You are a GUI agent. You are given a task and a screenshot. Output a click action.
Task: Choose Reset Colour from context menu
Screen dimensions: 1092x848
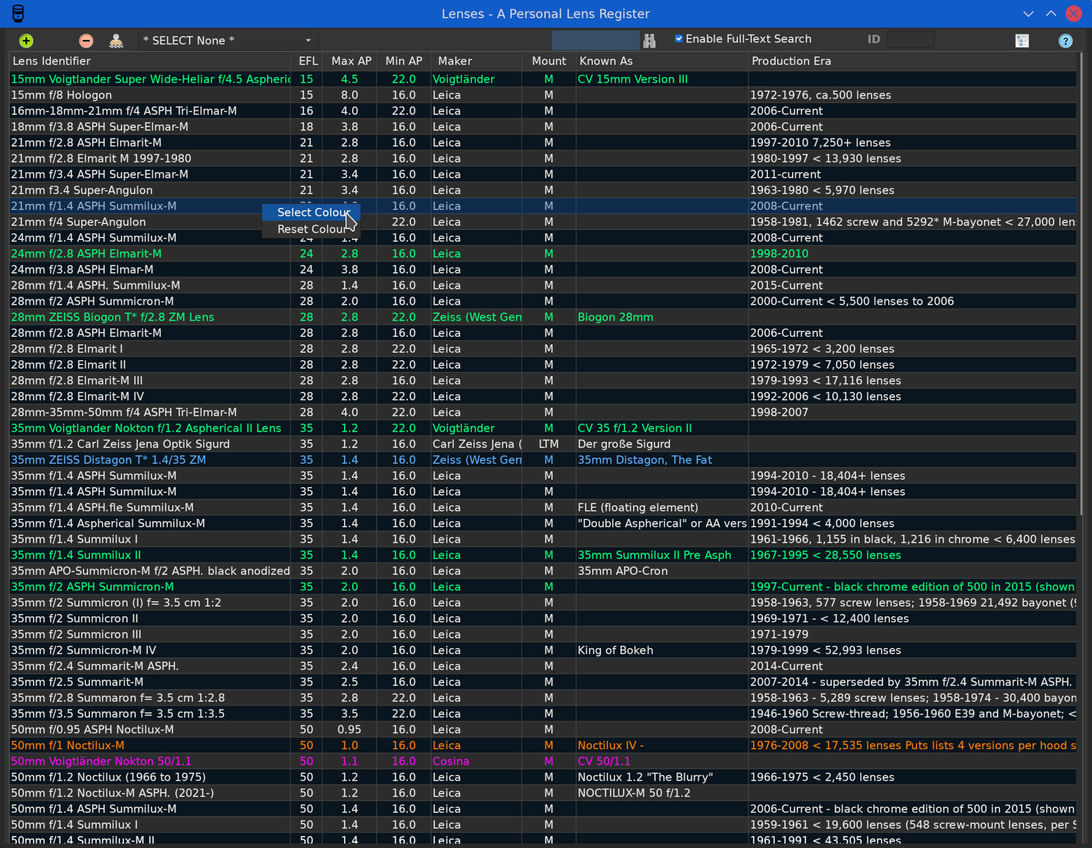pyautogui.click(x=312, y=229)
